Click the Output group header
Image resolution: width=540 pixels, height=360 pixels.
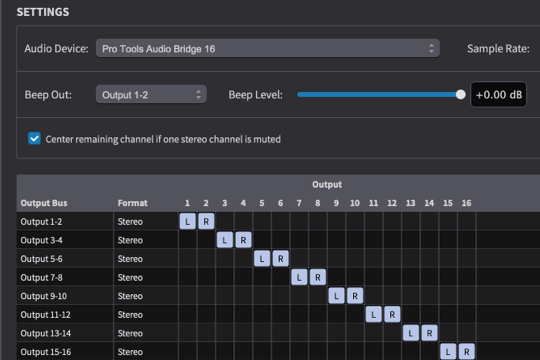(x=327, y=184)
